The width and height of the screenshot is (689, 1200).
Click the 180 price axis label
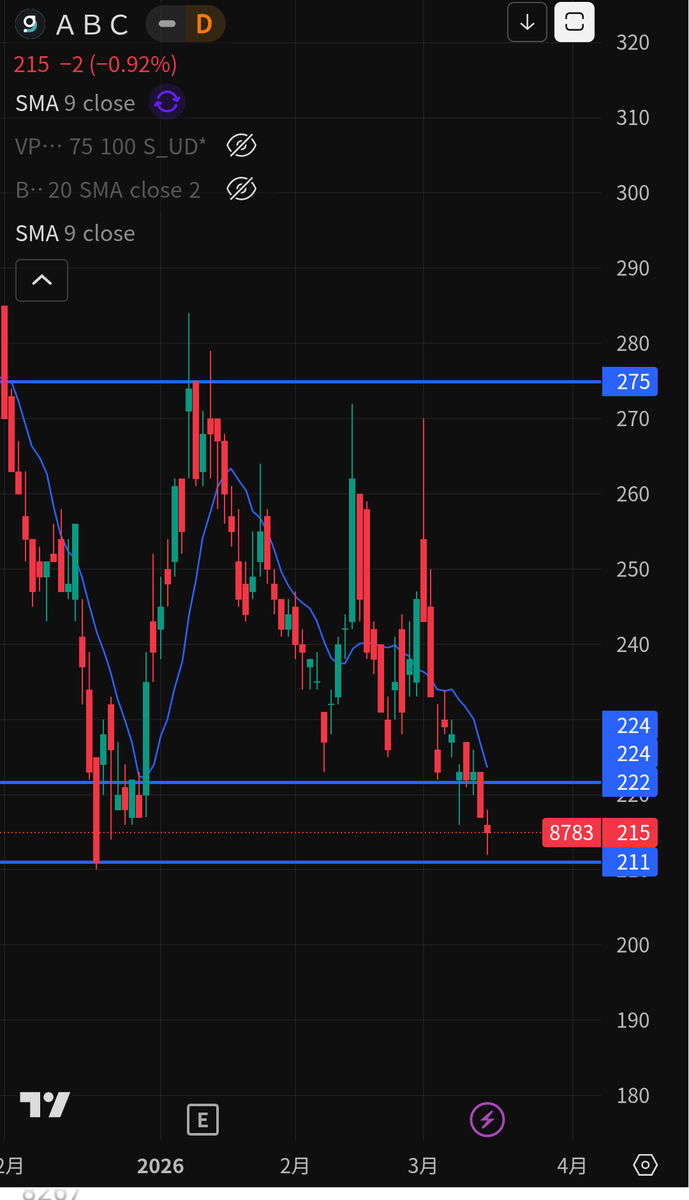pos(632,1096)
